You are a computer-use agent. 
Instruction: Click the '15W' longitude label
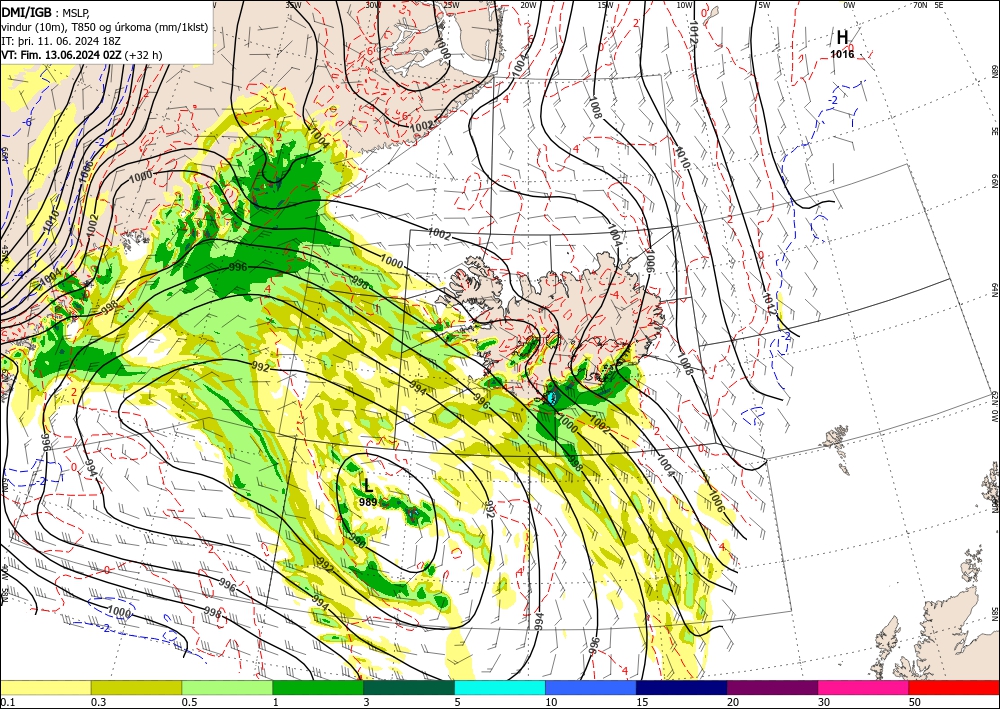click(x=606, y=5)
